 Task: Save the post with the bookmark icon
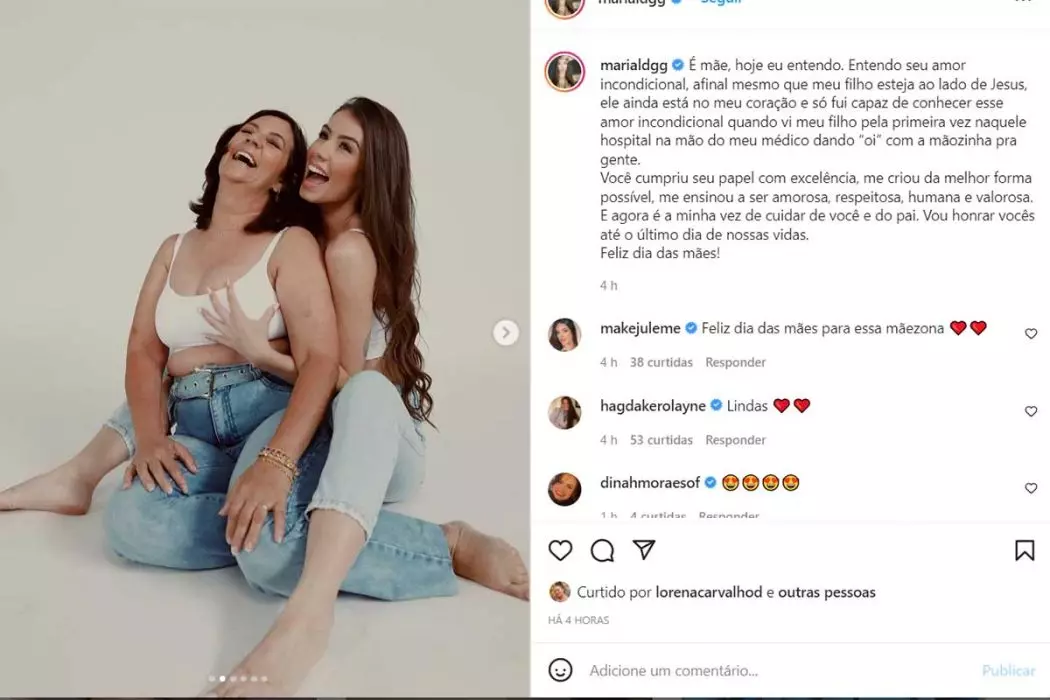pyautogui.click(x=1024, y=550)
